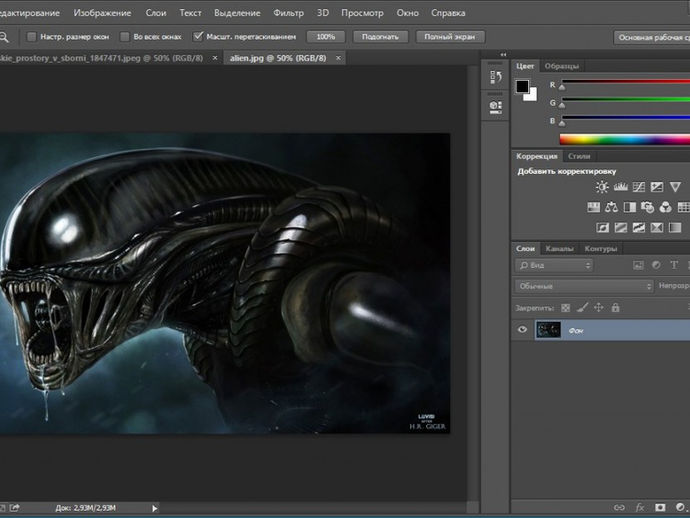The height and width of the screenshot is (518, 690).
Task: Add a layer mask icon
Action: (660, 507)
